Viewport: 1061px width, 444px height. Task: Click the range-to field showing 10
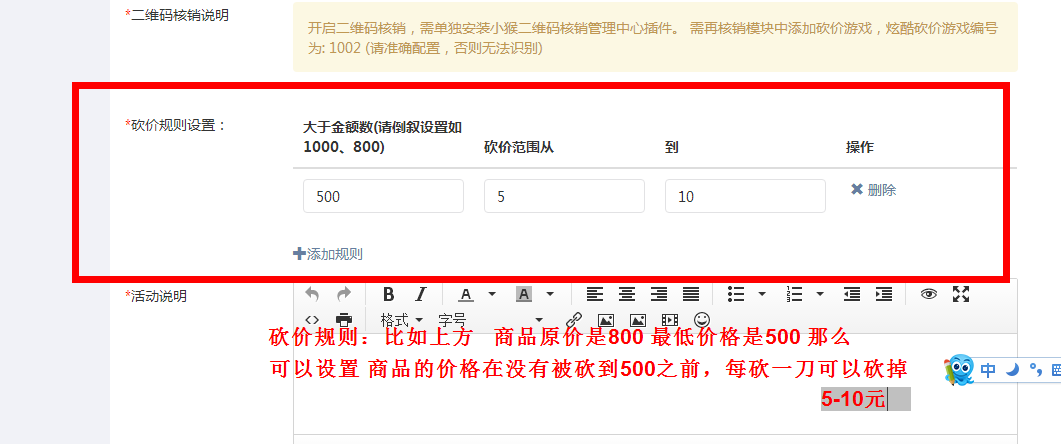[x=745, y=196]
